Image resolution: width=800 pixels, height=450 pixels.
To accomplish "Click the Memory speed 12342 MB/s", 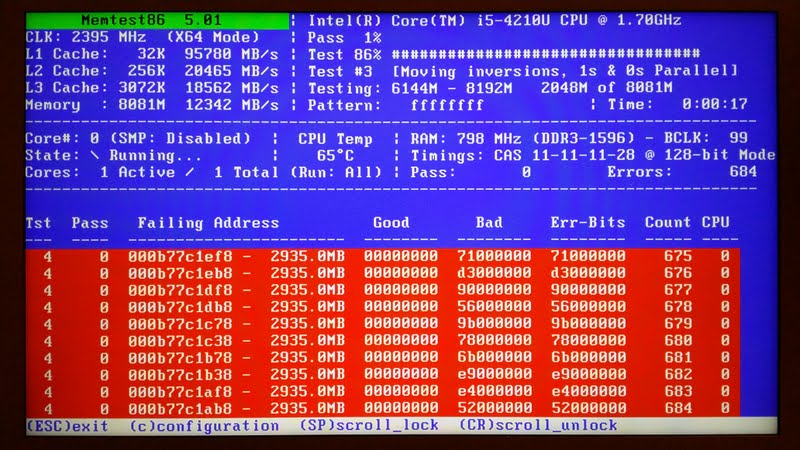I will [x=232, y=105].
